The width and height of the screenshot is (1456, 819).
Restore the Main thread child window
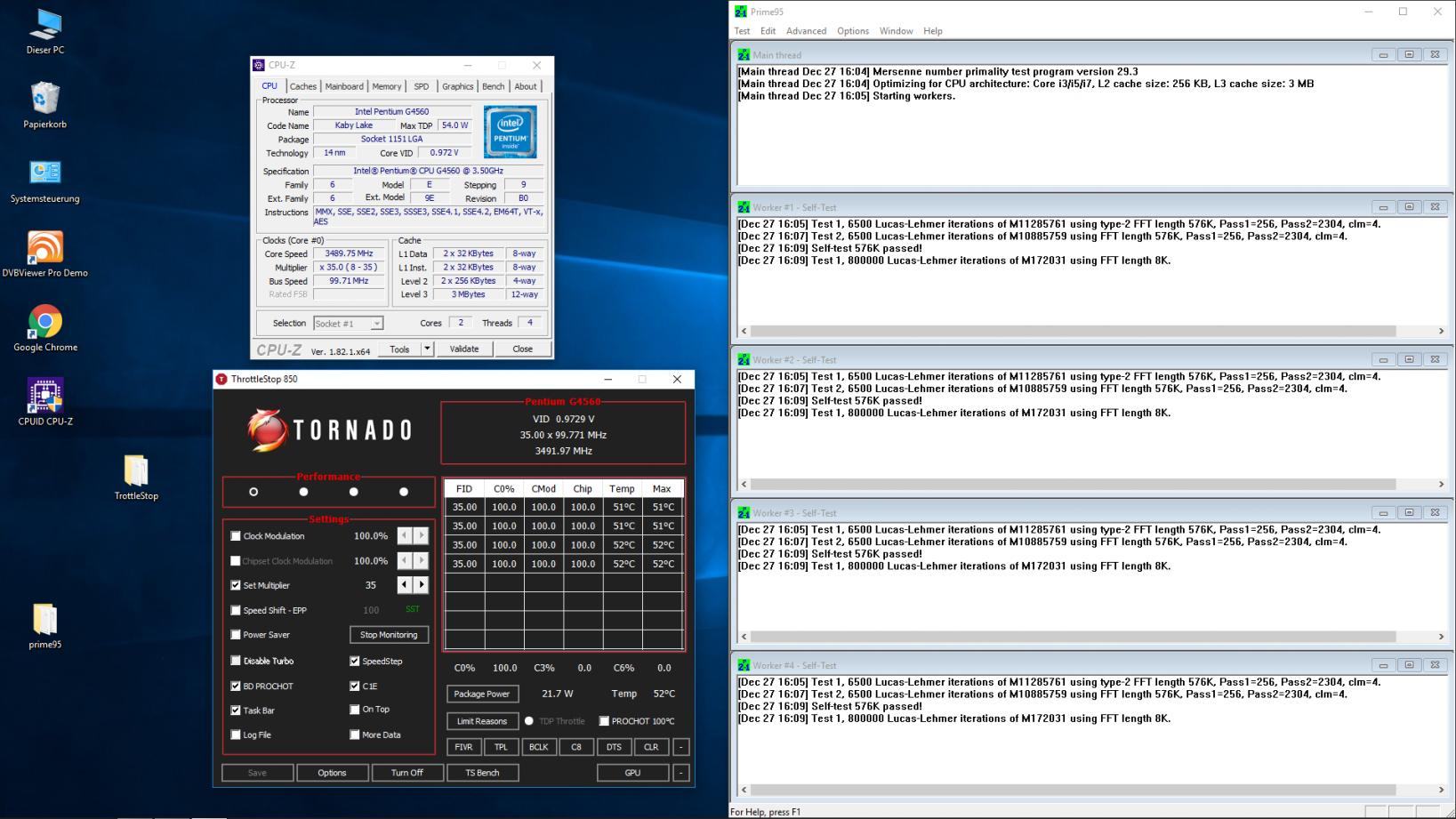click(x=1409, y=55)
